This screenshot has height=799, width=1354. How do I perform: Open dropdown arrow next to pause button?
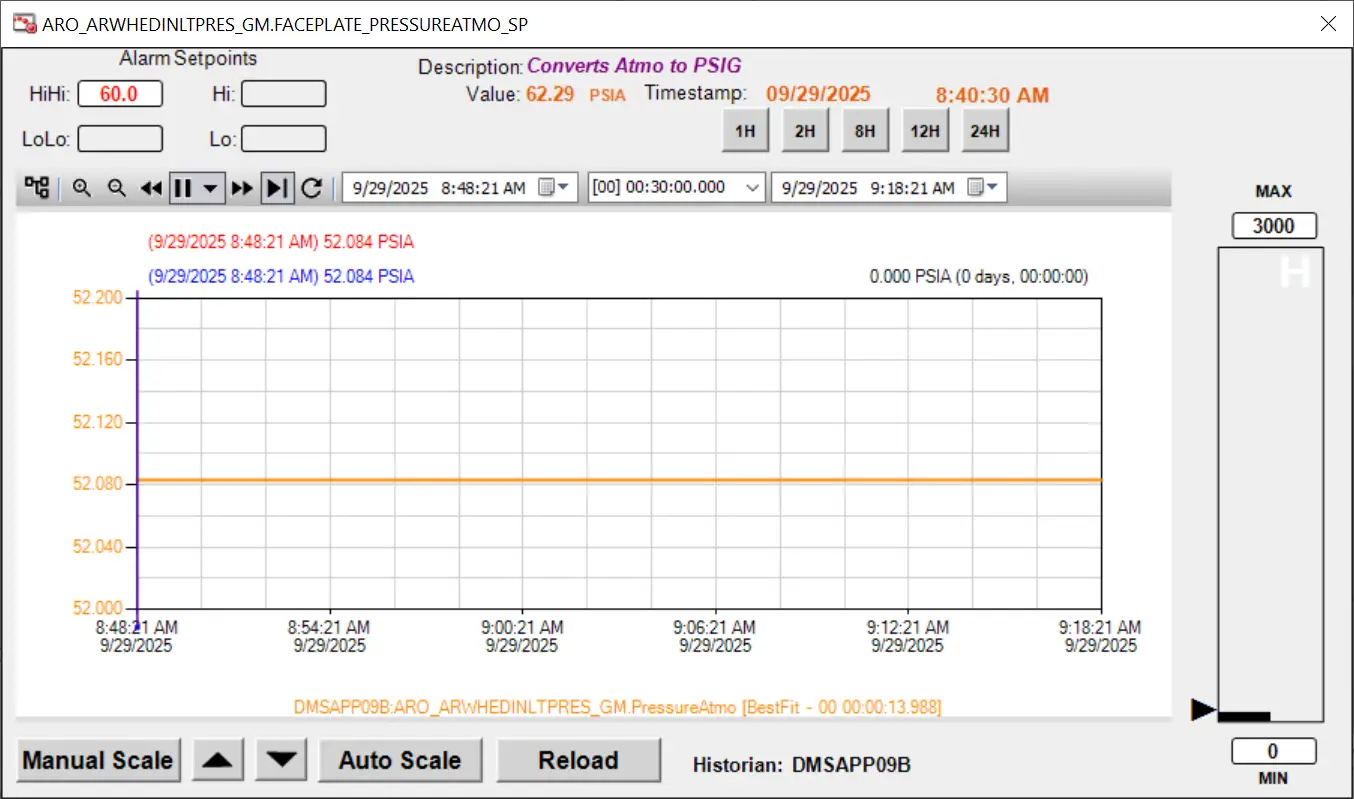[x=210, y=188]
